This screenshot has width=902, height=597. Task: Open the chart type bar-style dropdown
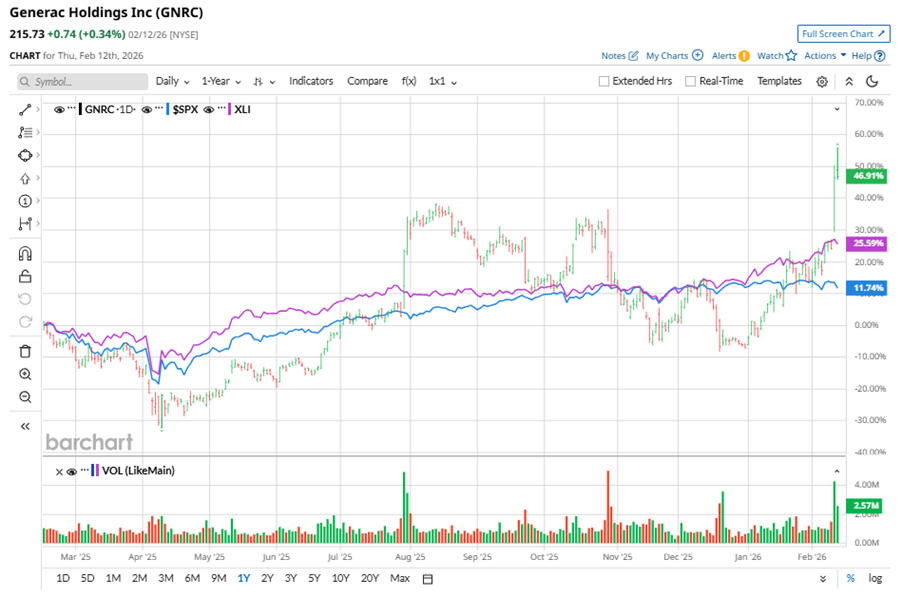pos(264,82)
